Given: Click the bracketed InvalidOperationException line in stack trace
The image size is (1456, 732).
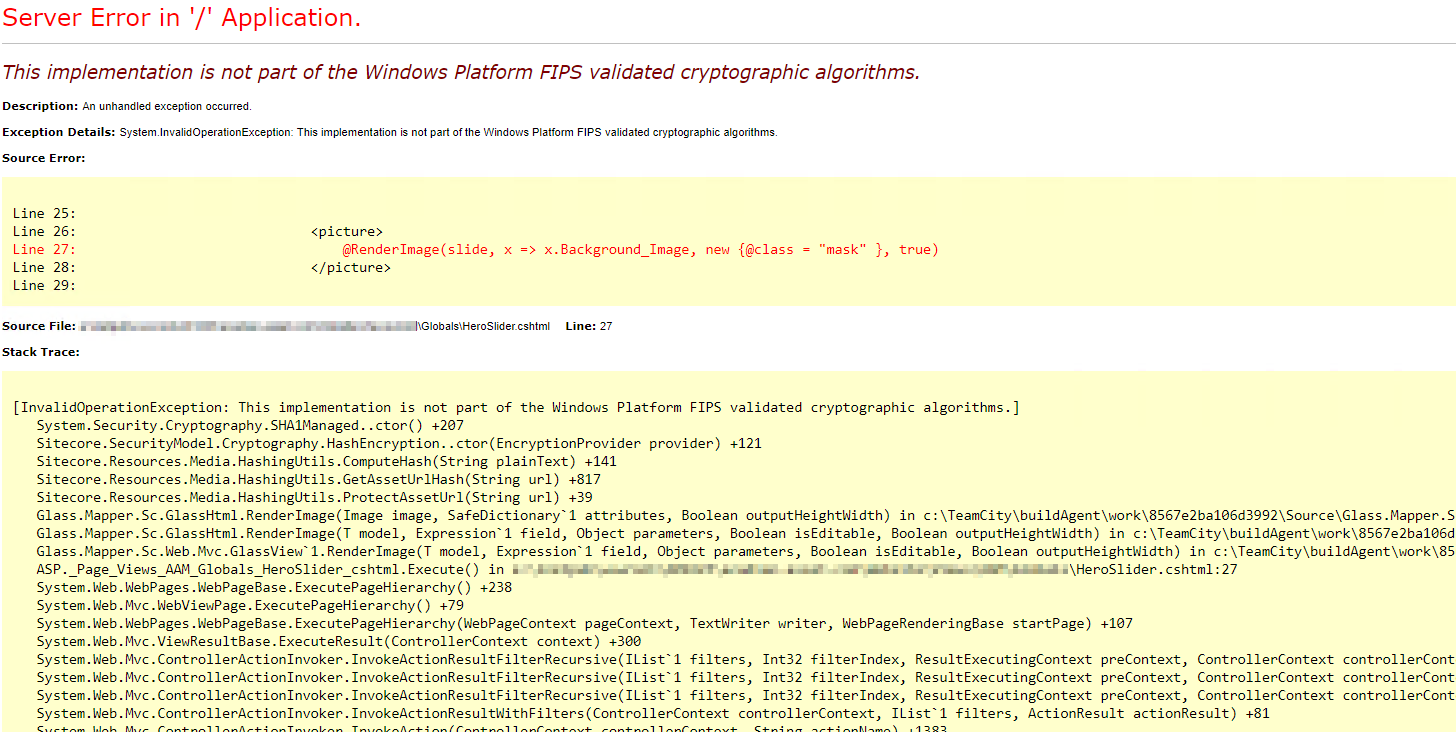Looking at the screenshot, I should [516, 407].
